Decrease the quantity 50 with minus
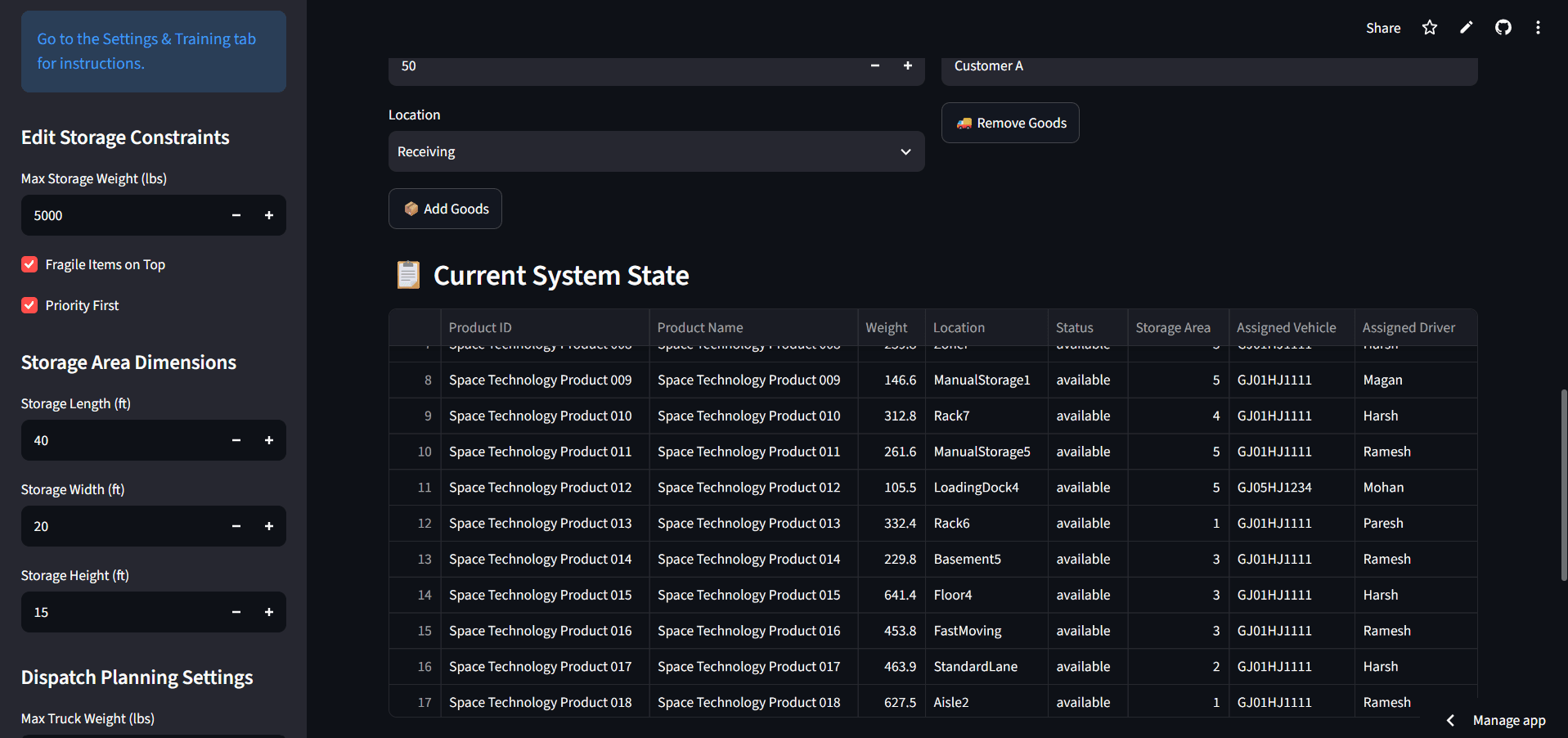The width and height of the screenshot is (1568, 738). pos(875,66)
